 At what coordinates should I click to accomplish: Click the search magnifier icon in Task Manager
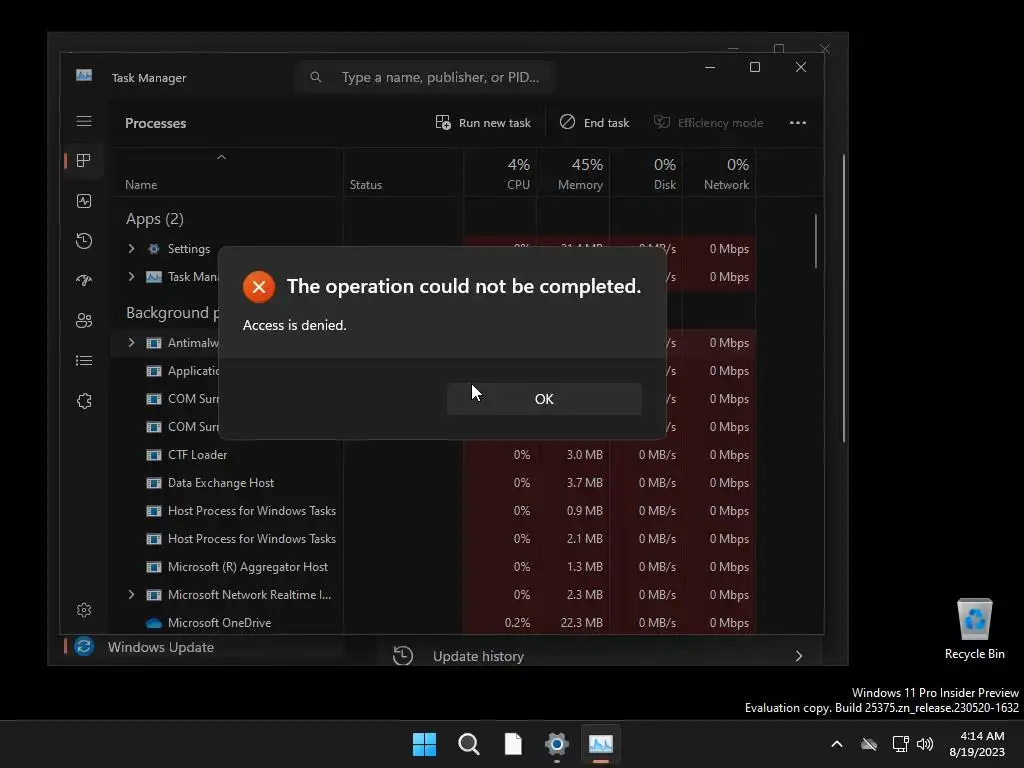[x=316, y=77]
